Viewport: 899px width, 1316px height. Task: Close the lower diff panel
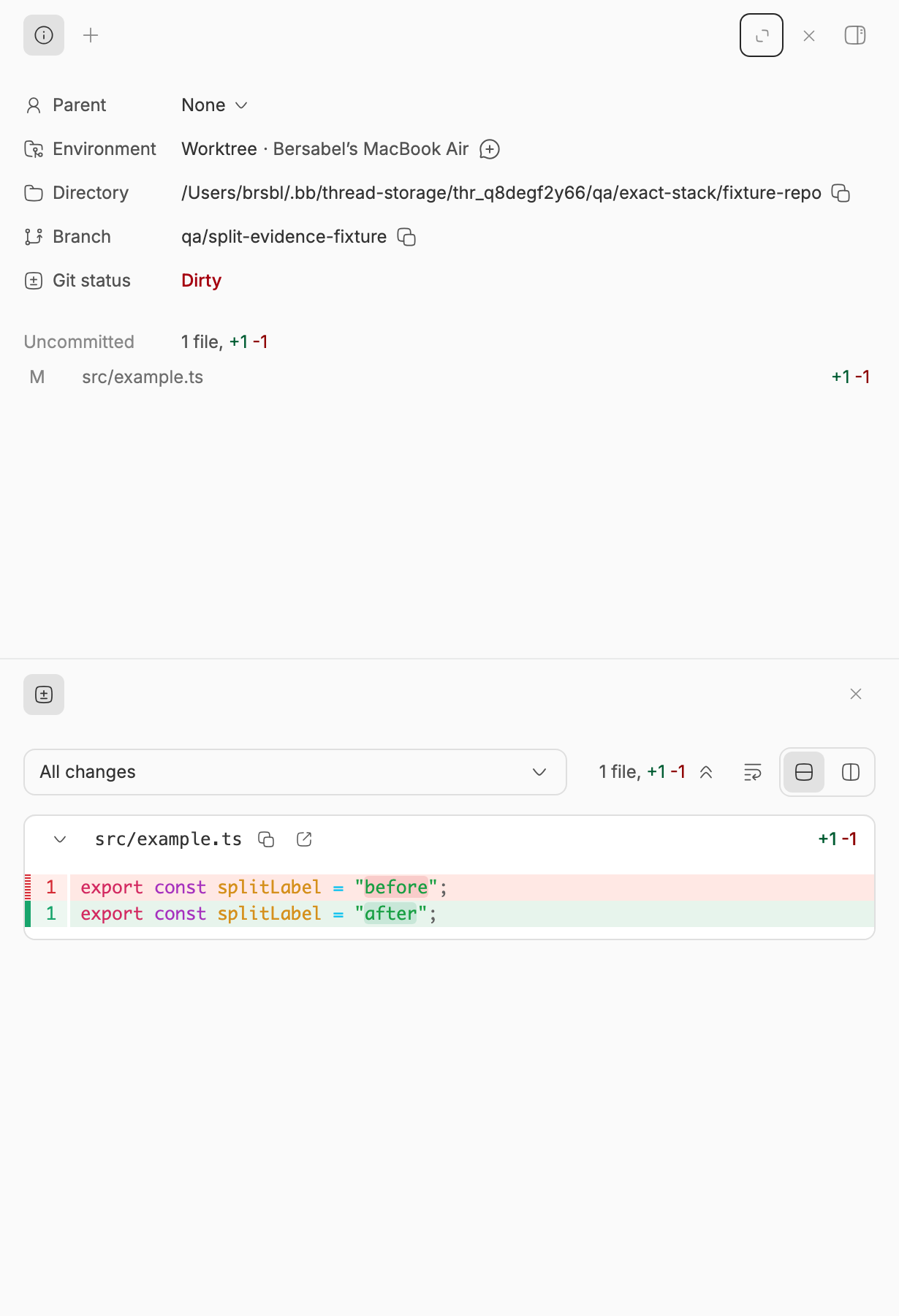(856, 694)
